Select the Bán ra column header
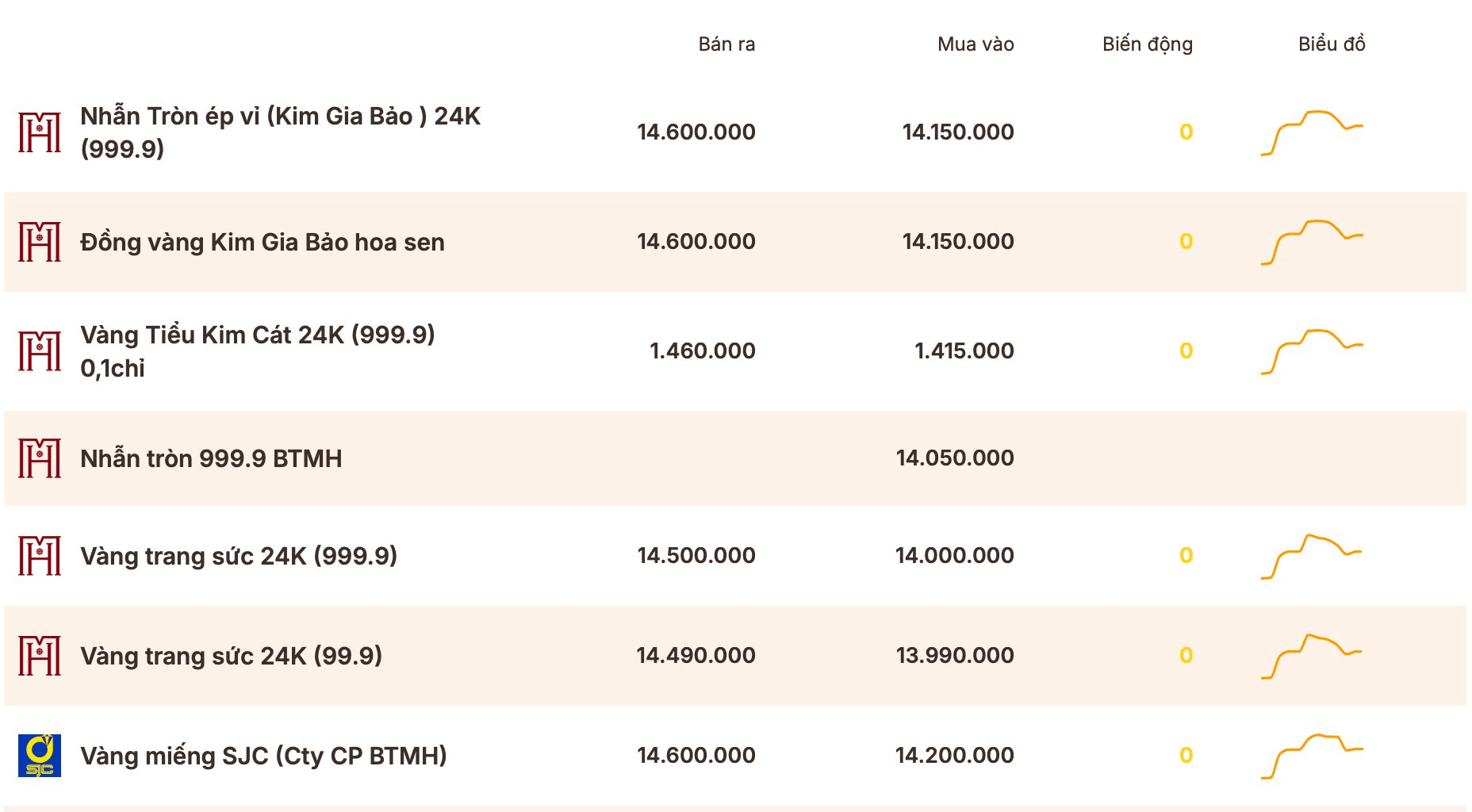1472x812 pixels. pos(726,44)
